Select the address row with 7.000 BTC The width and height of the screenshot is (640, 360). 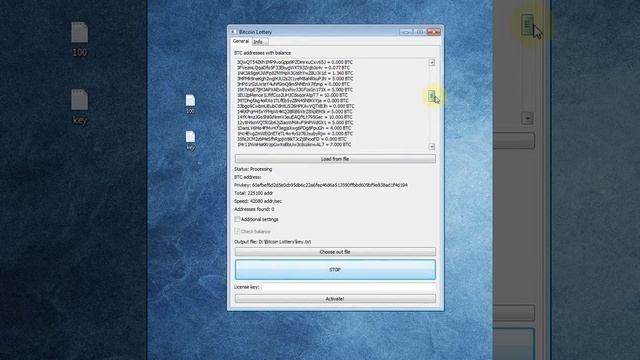[x=294, y=144]
